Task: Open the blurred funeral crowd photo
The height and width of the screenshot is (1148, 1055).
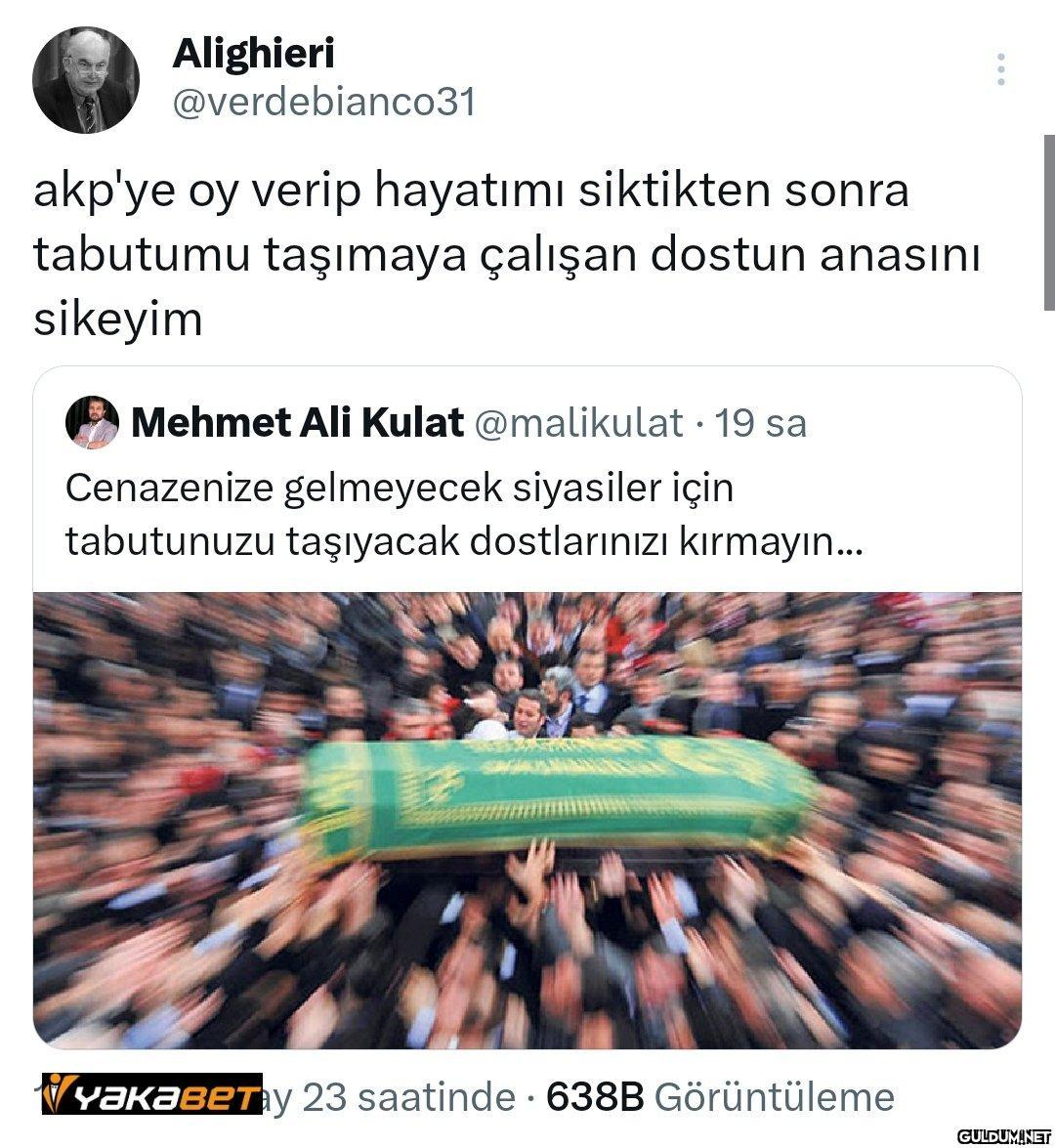Action: 527,820
